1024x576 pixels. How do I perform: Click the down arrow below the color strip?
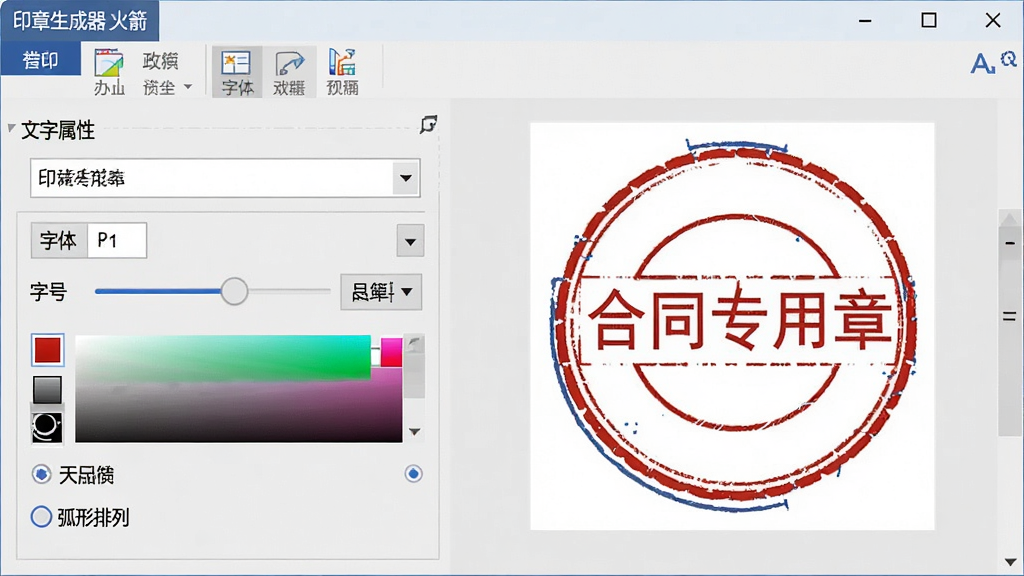click(x=414, y=431)
